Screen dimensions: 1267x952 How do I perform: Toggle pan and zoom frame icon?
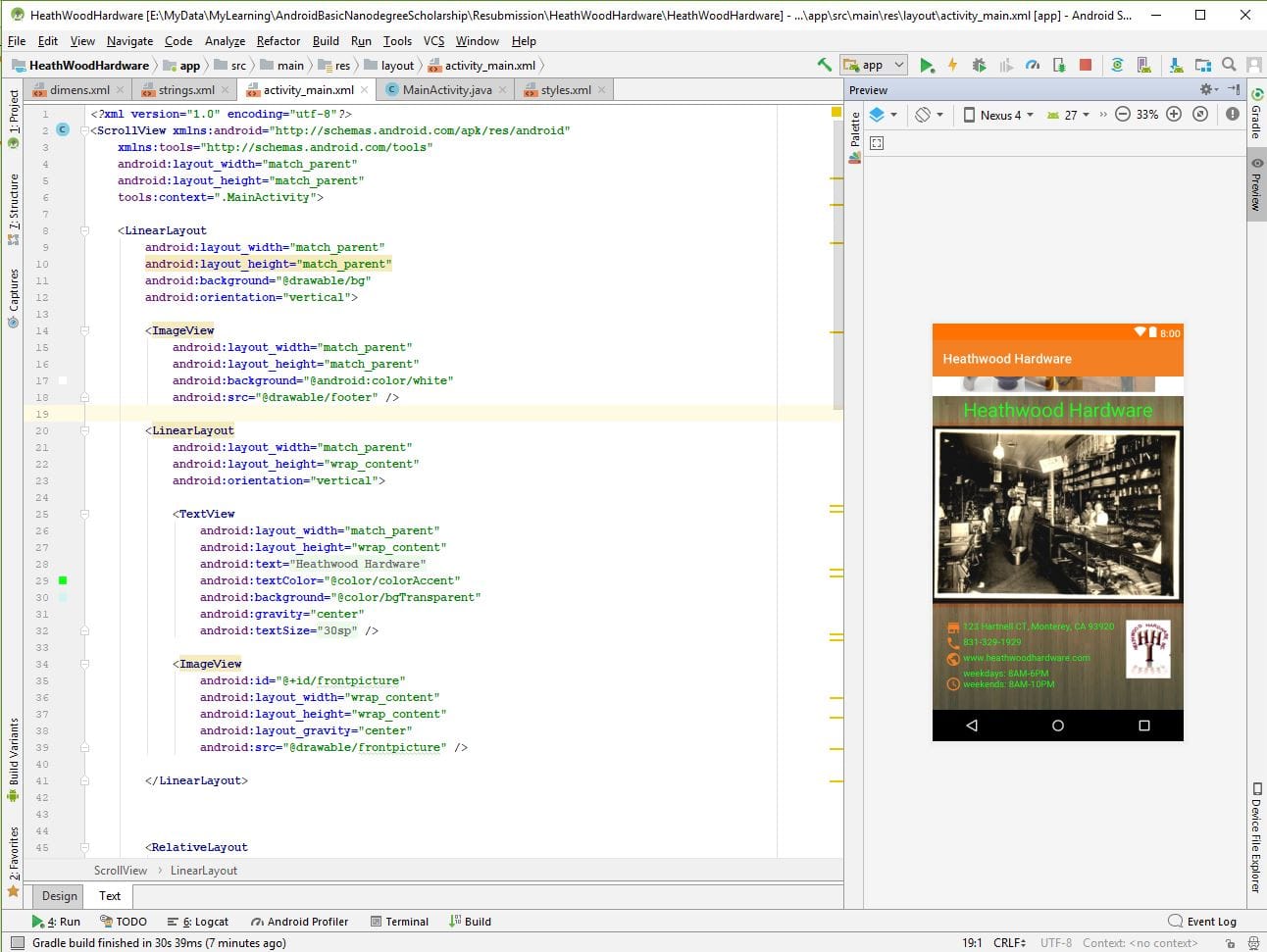click(x=877, y=143)
